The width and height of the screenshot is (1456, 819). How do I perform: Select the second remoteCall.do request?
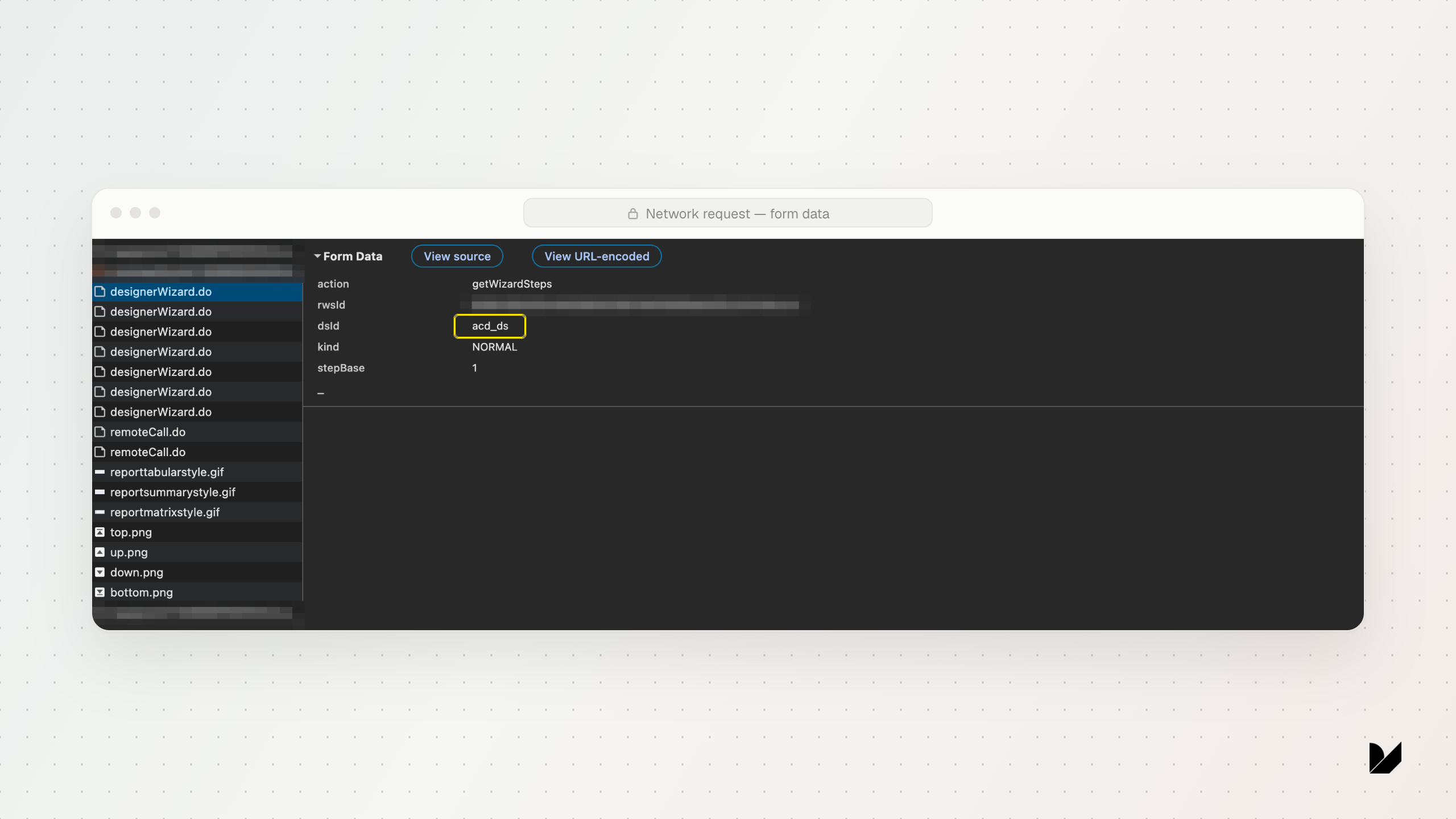click(x=197, y=452)
